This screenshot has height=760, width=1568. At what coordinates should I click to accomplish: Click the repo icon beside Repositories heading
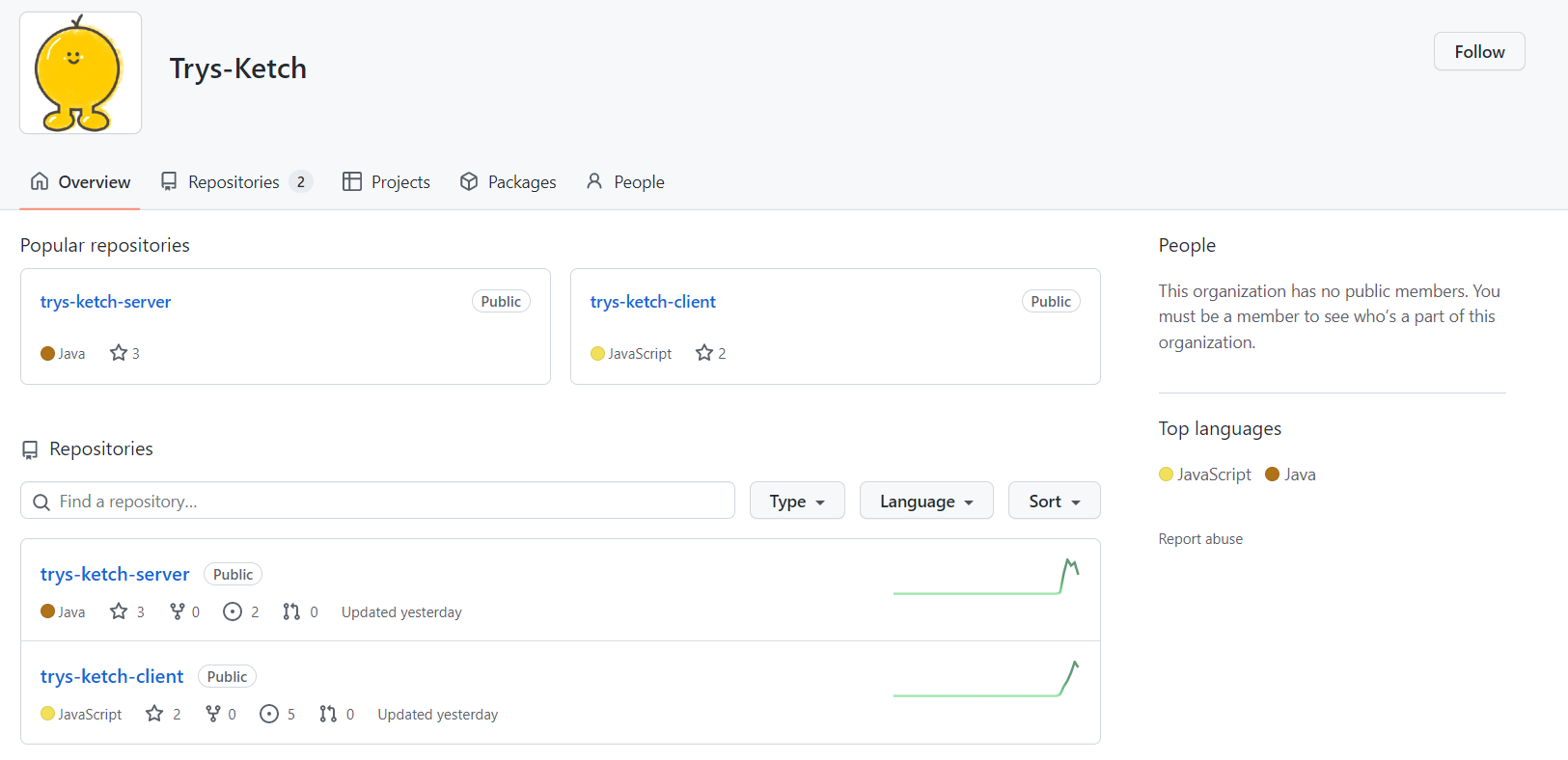tap(30, 449)
